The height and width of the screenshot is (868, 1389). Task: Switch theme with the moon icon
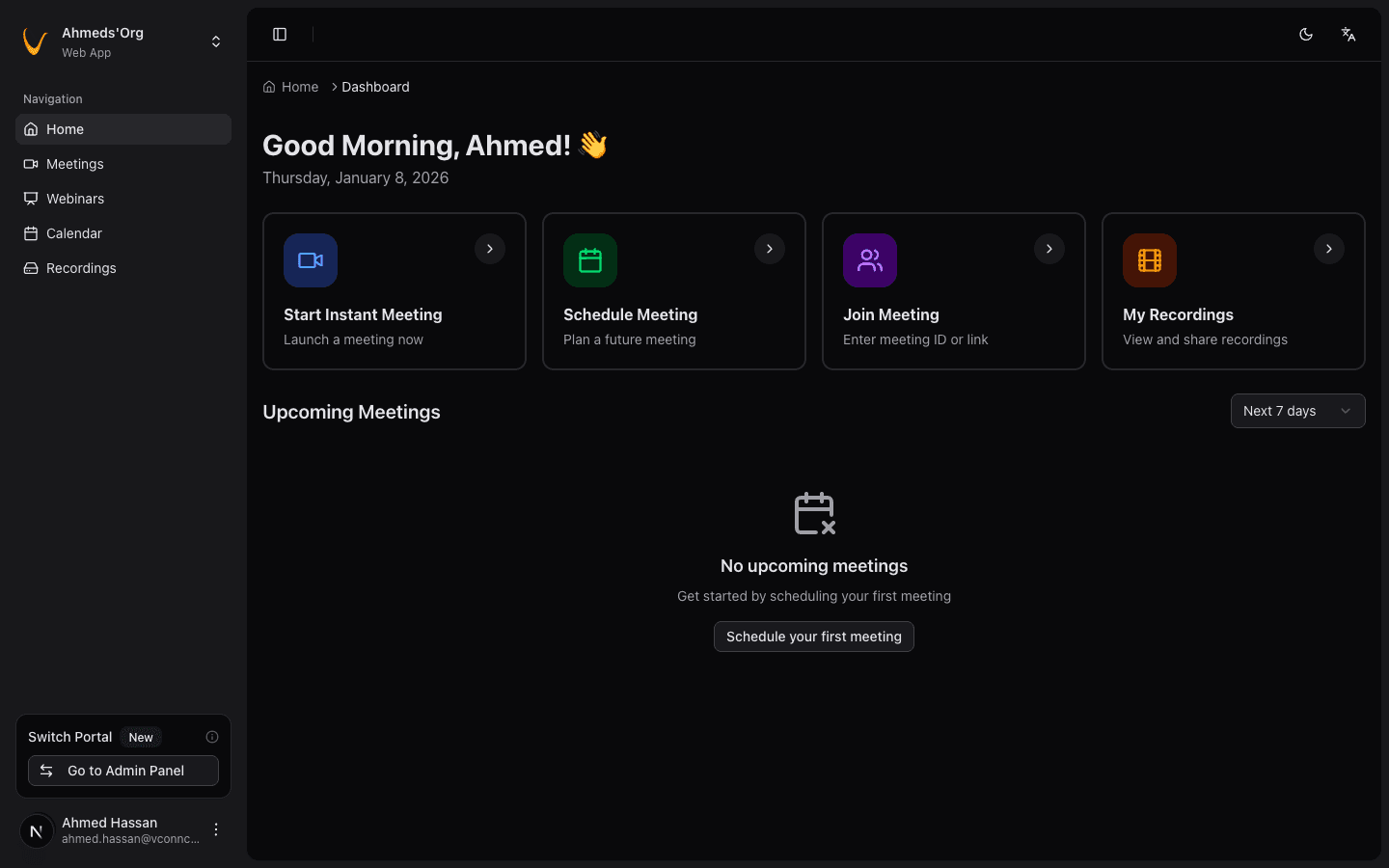1306,35
